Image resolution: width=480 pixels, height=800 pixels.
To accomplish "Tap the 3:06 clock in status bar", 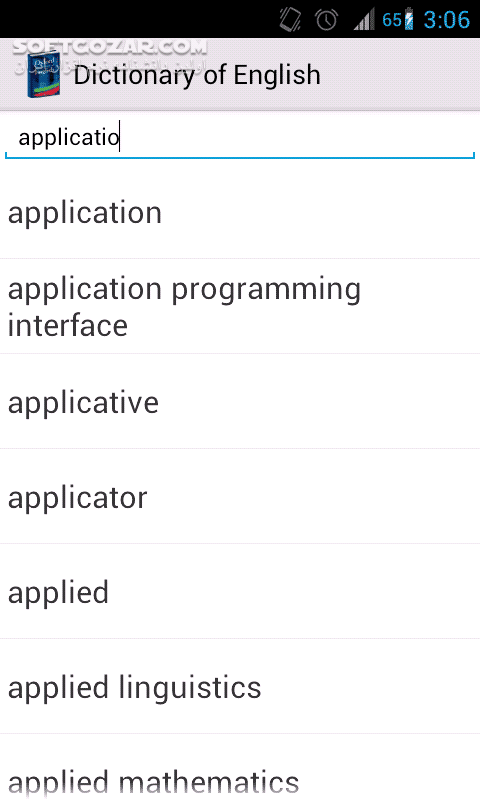I will coord(446,20).
